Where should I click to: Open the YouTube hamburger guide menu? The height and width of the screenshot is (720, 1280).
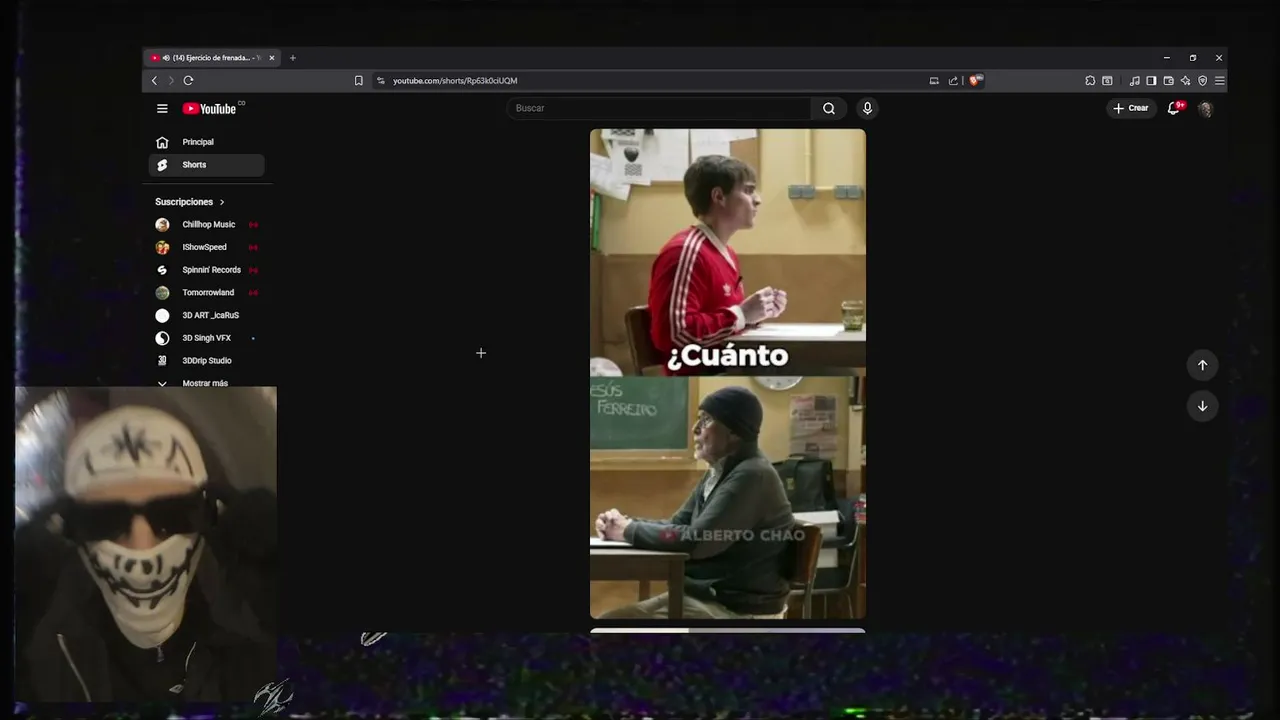coord(162,108)
